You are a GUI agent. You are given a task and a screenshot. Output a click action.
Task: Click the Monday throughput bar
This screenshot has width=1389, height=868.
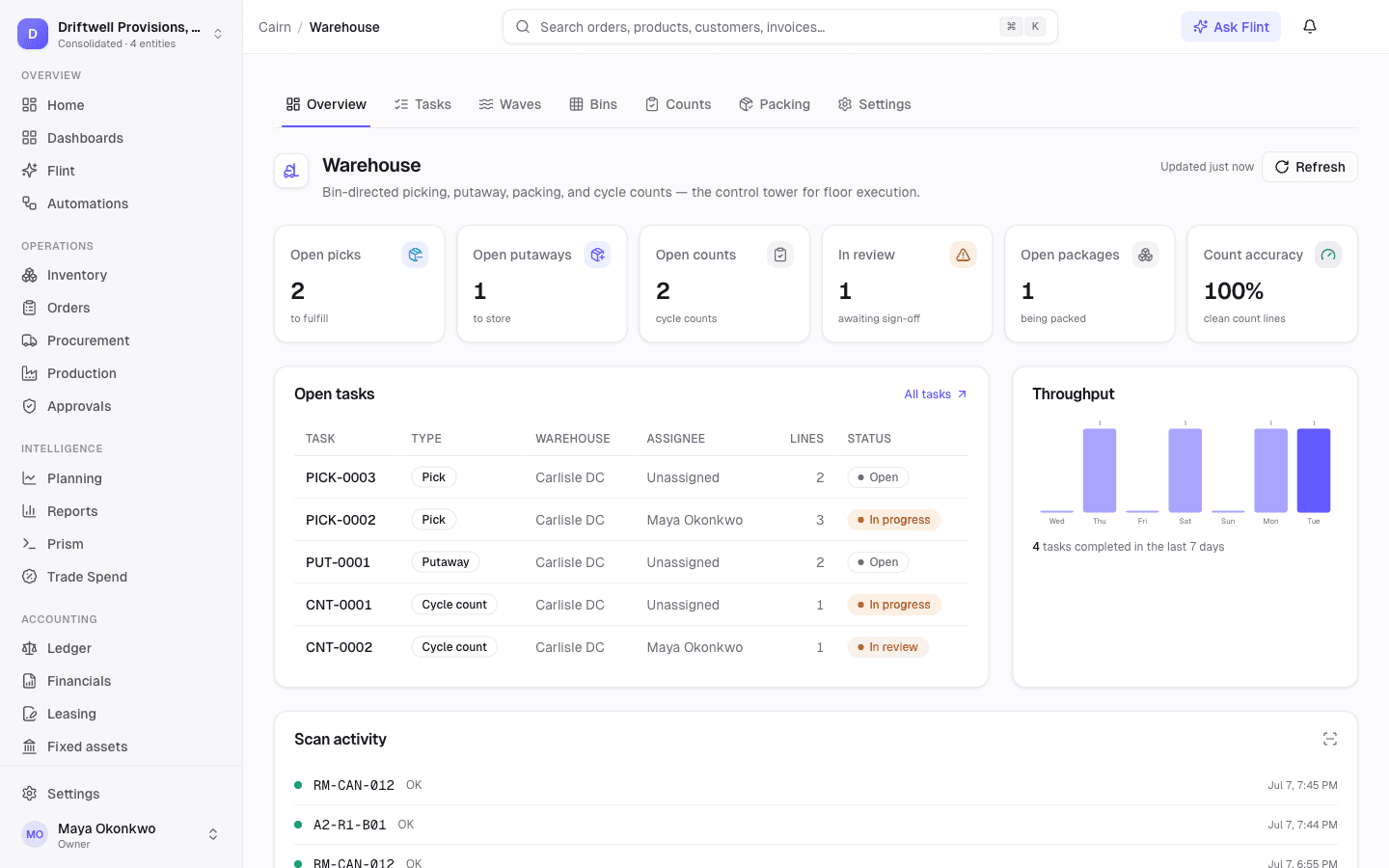point(1270,470)
